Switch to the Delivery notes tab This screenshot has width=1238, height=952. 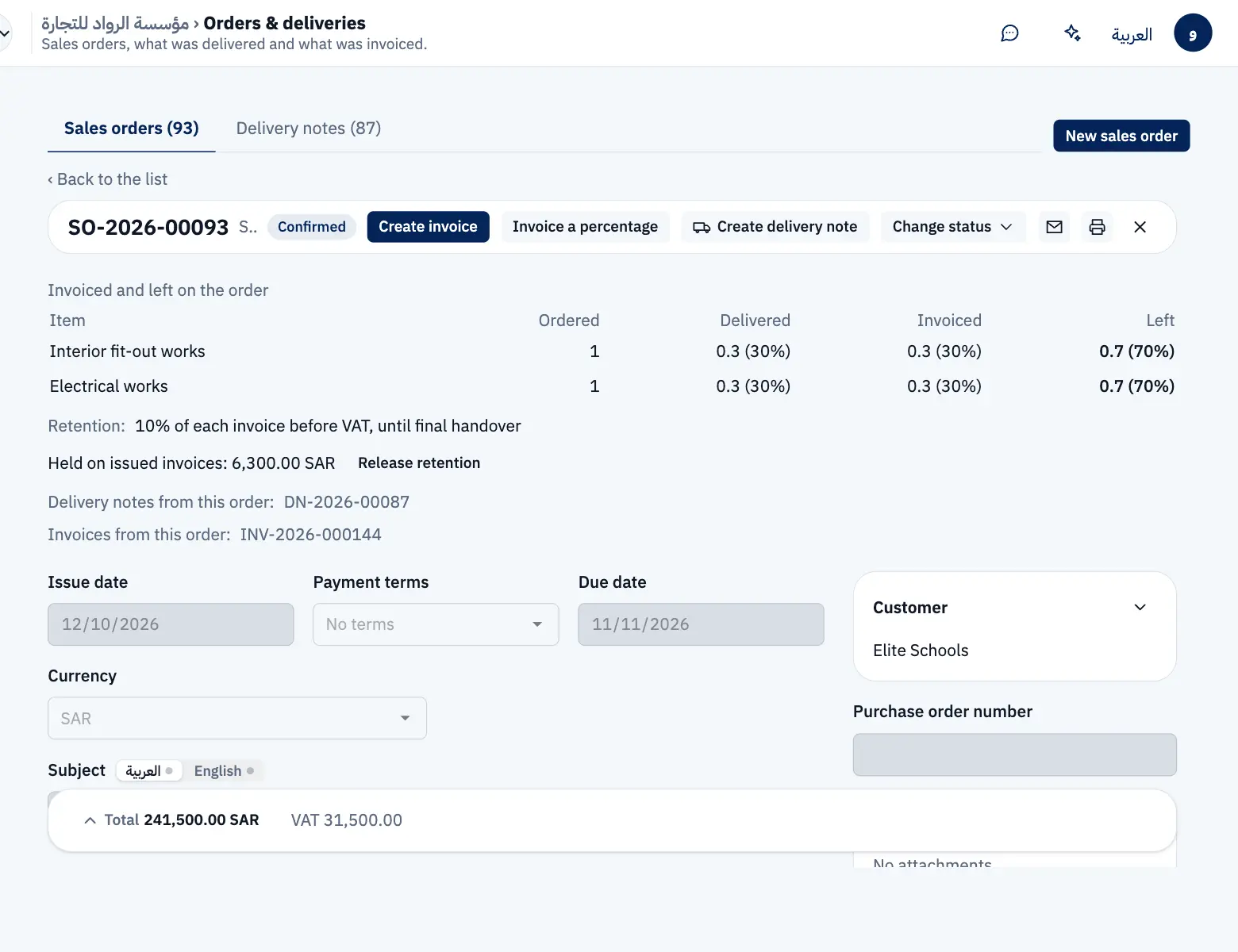309,129
